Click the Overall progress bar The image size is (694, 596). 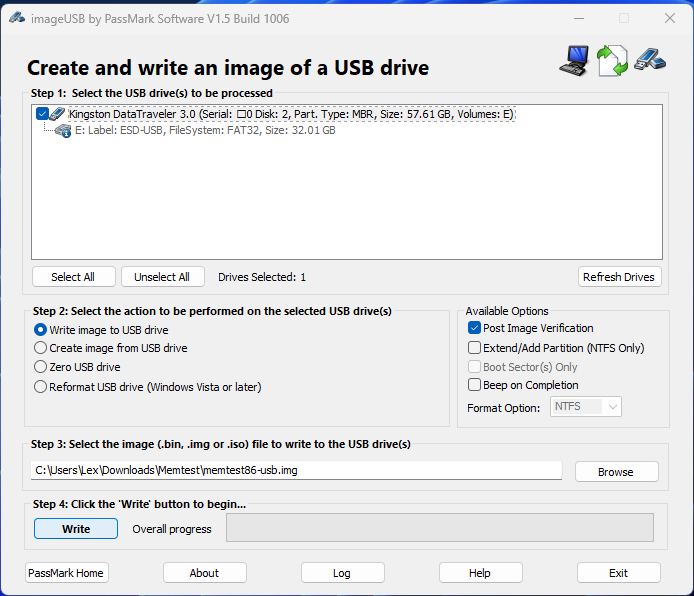(440, 527)
